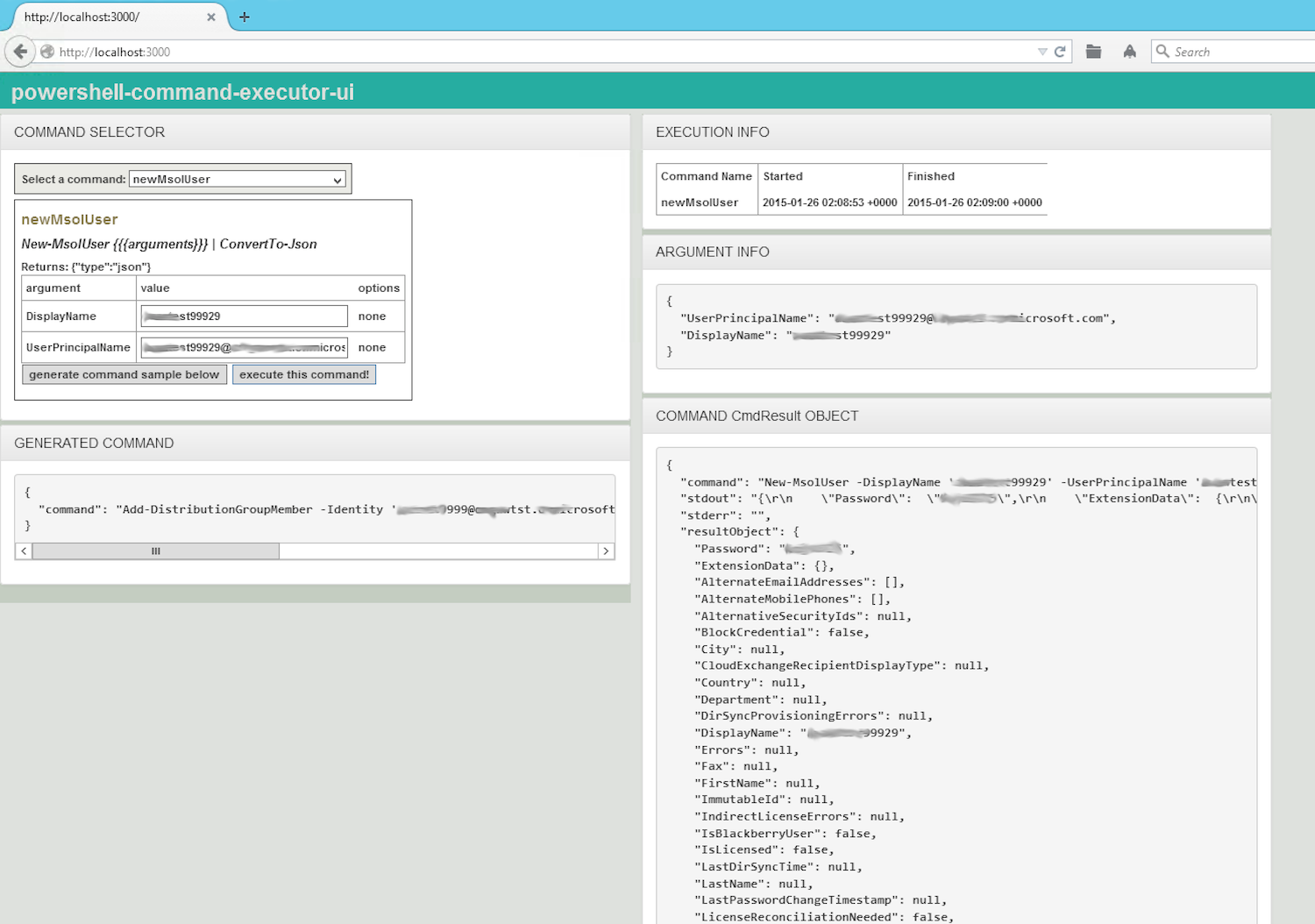
Task: Open a new tab with the plus button
Action: tap(245, 17)
